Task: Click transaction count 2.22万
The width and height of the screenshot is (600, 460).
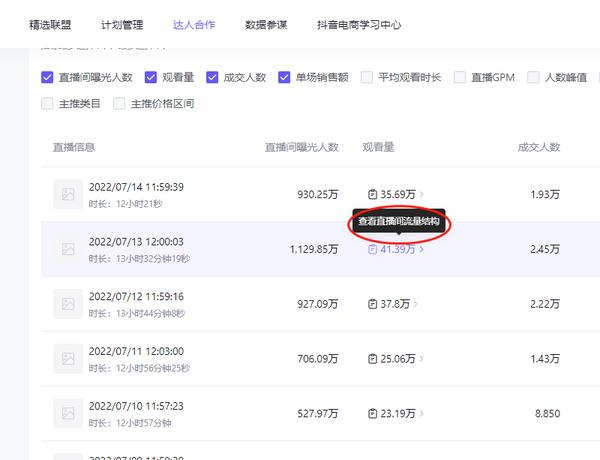Action: pyautogui.click(x=545, y=304)
